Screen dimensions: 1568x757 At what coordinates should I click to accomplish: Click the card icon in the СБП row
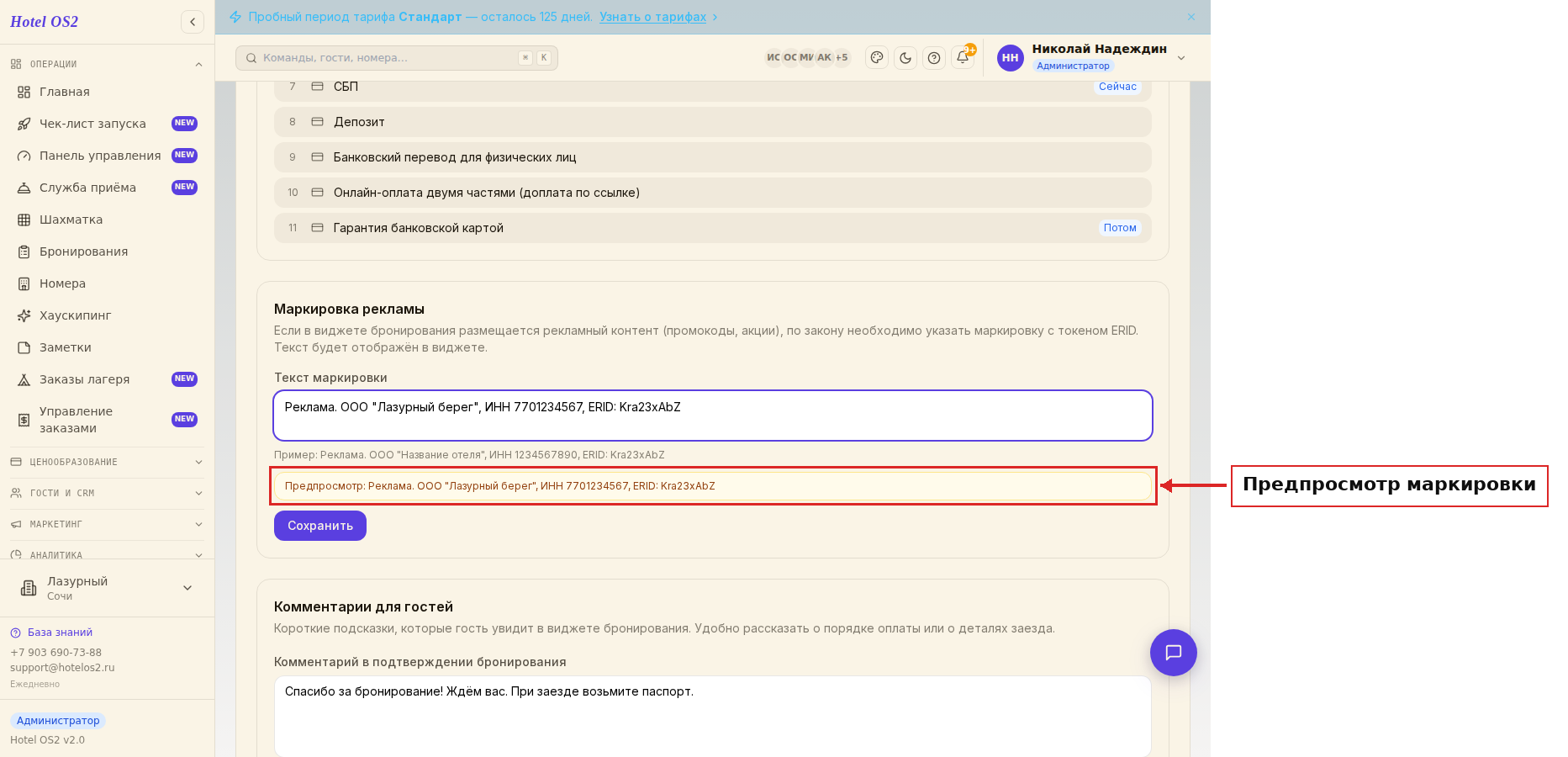[318, 87]
